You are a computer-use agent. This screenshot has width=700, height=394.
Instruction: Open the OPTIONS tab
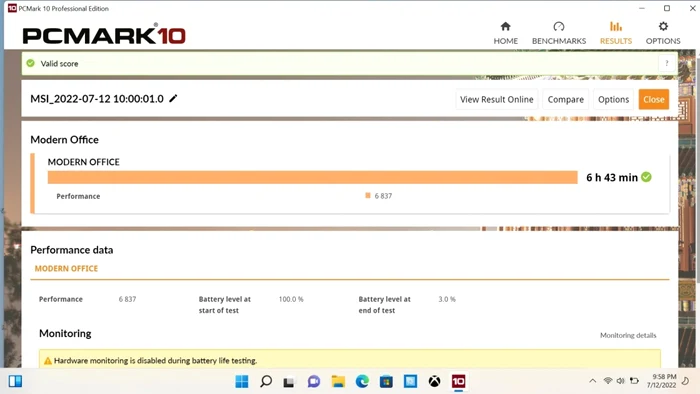[663, 33]
